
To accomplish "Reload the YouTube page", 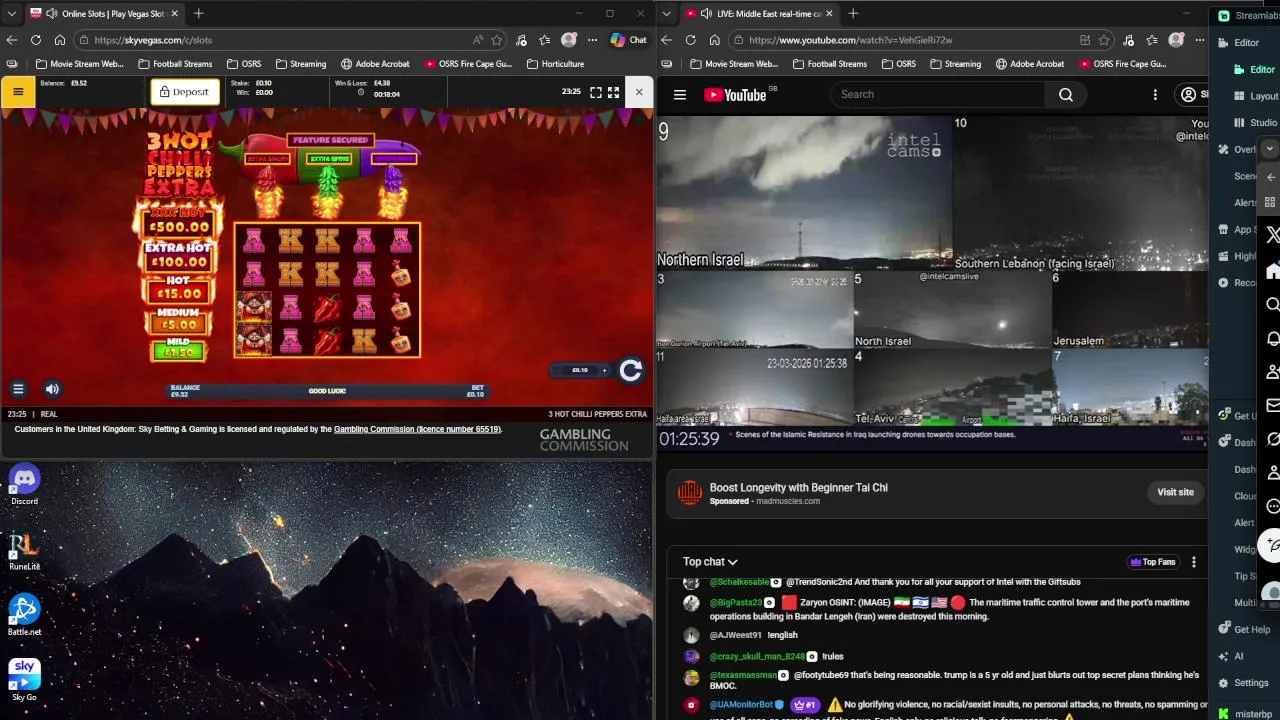I will [690, 40].
